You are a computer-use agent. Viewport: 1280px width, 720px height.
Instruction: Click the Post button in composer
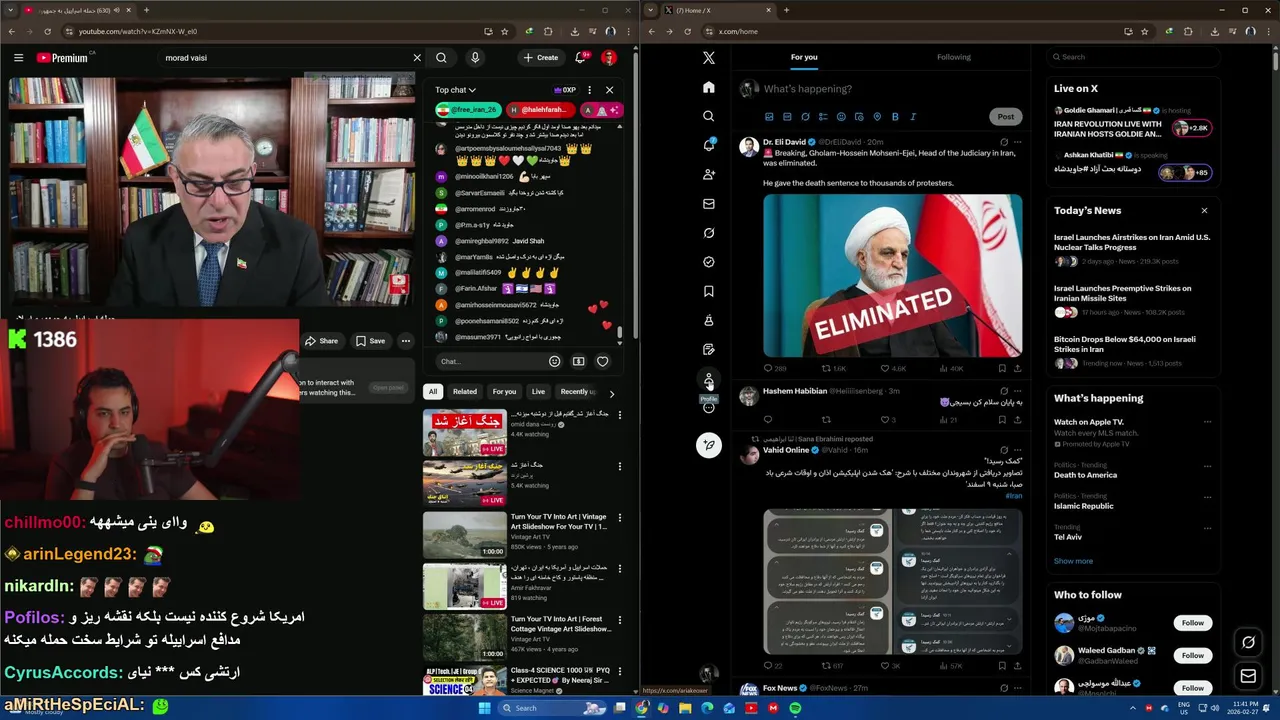(1005, 117)
